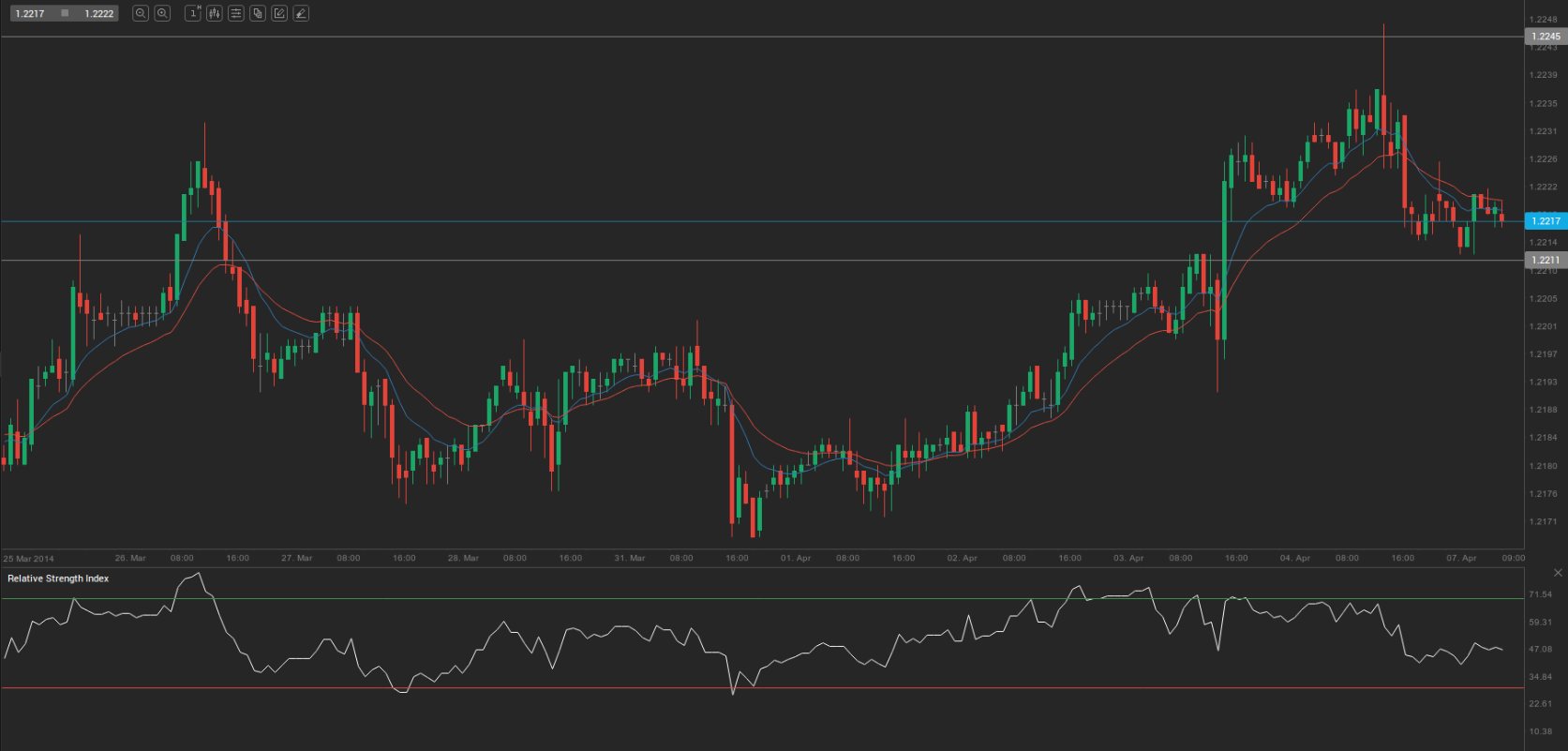Click the copy chart template icon
Screen dimensions: 1568x751
[258, 13]
